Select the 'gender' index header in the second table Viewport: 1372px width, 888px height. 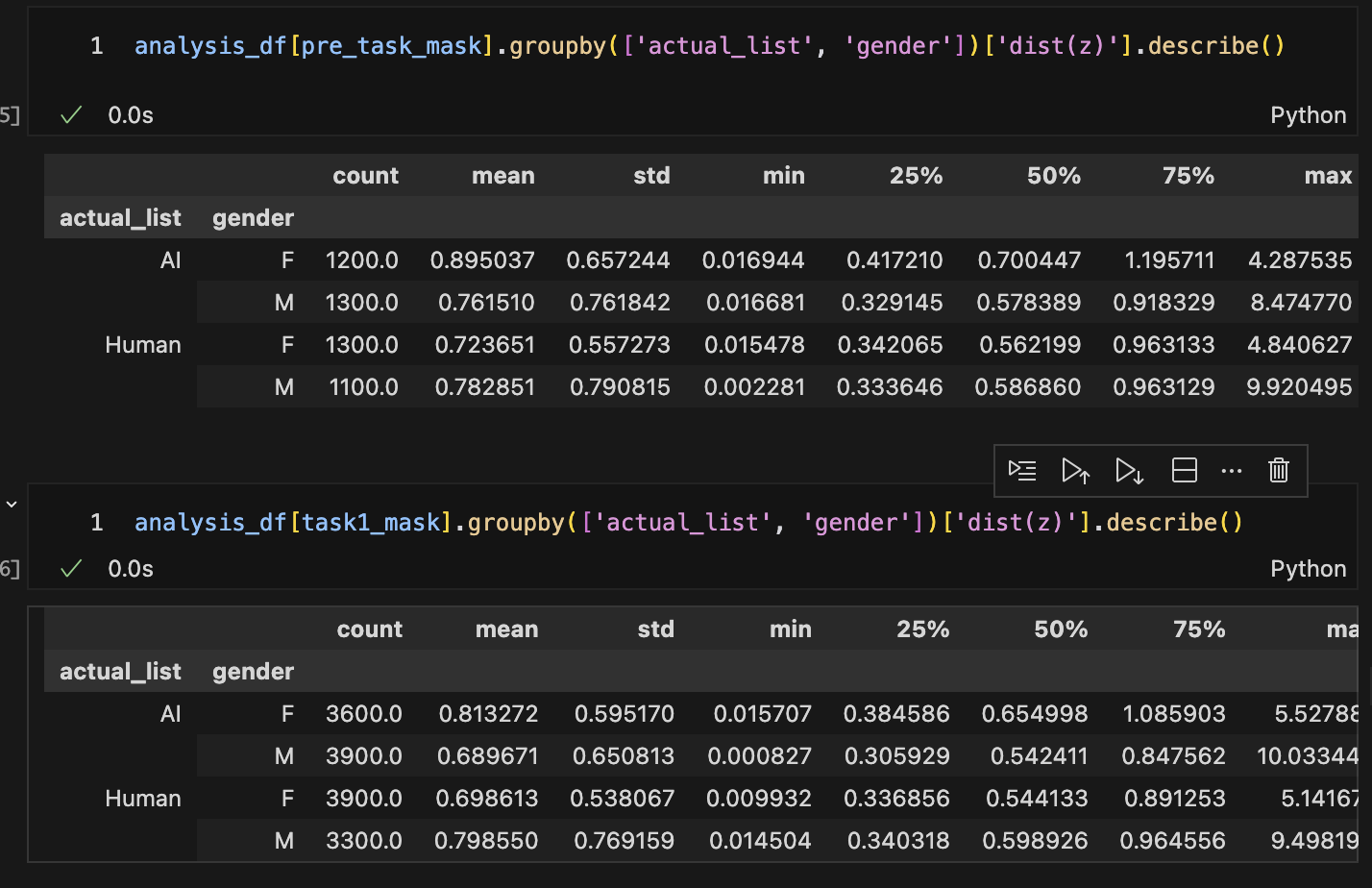pyautogui.click(x=253, y=672)
